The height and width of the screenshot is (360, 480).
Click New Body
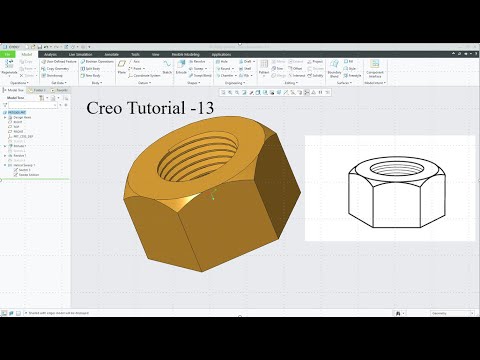pyautogui.click(x=90, y=76)
